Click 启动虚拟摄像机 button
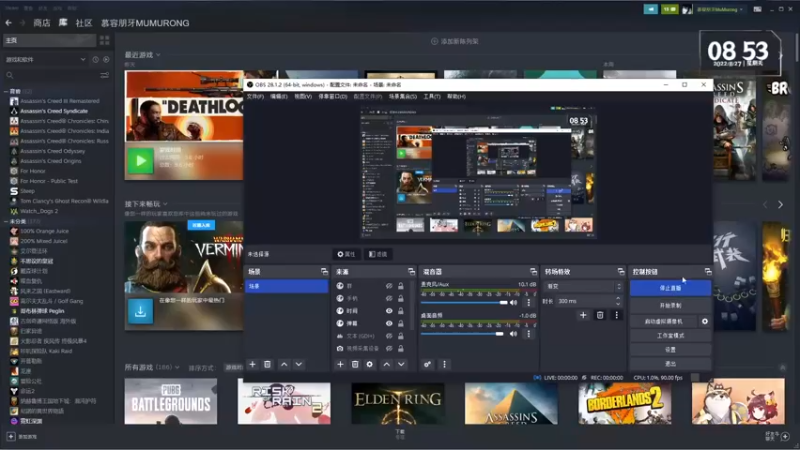The height and width of the screenshot is (450, 800). [664, 321]
